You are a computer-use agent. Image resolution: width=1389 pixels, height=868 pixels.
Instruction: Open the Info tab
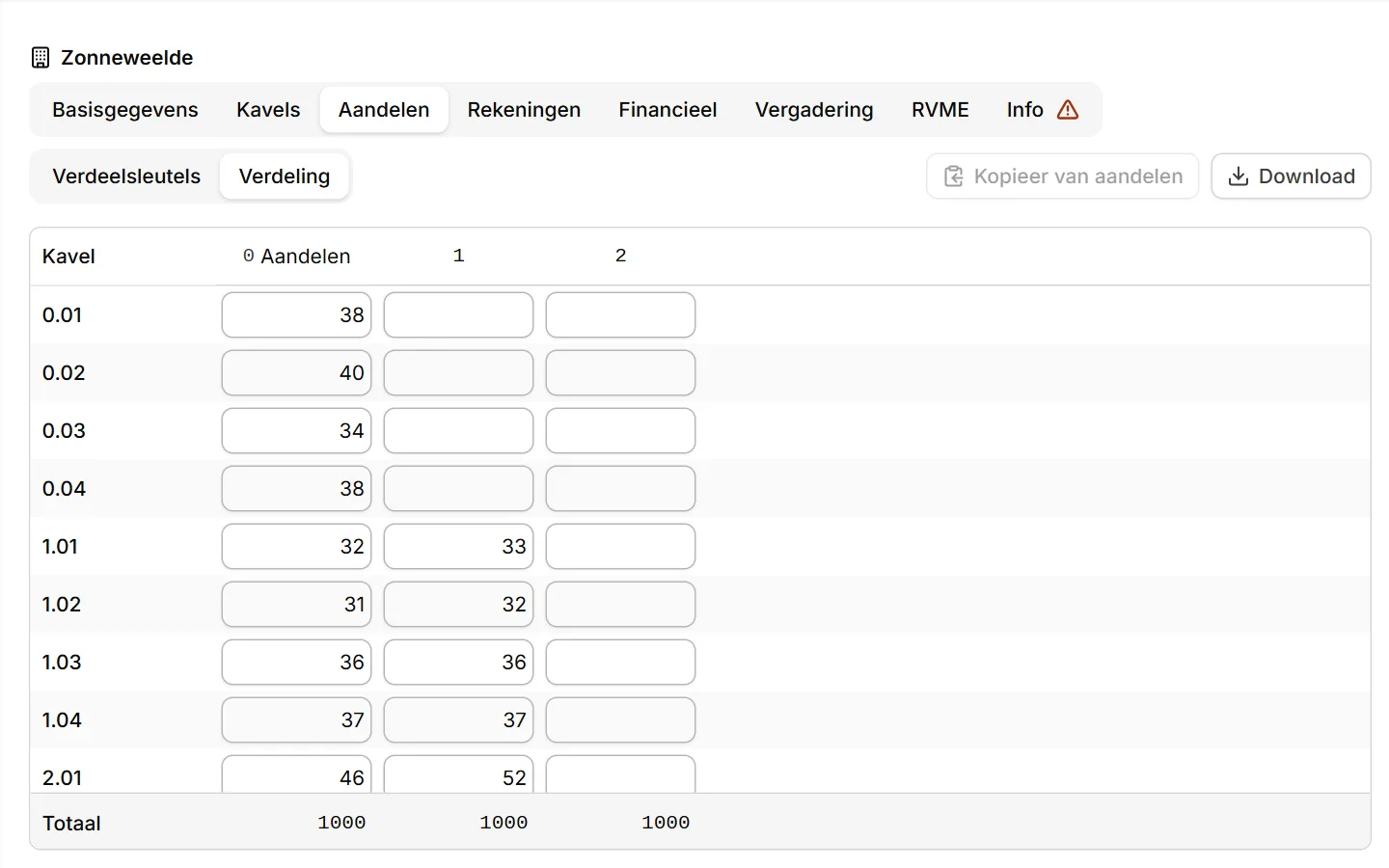point(1043,110)
